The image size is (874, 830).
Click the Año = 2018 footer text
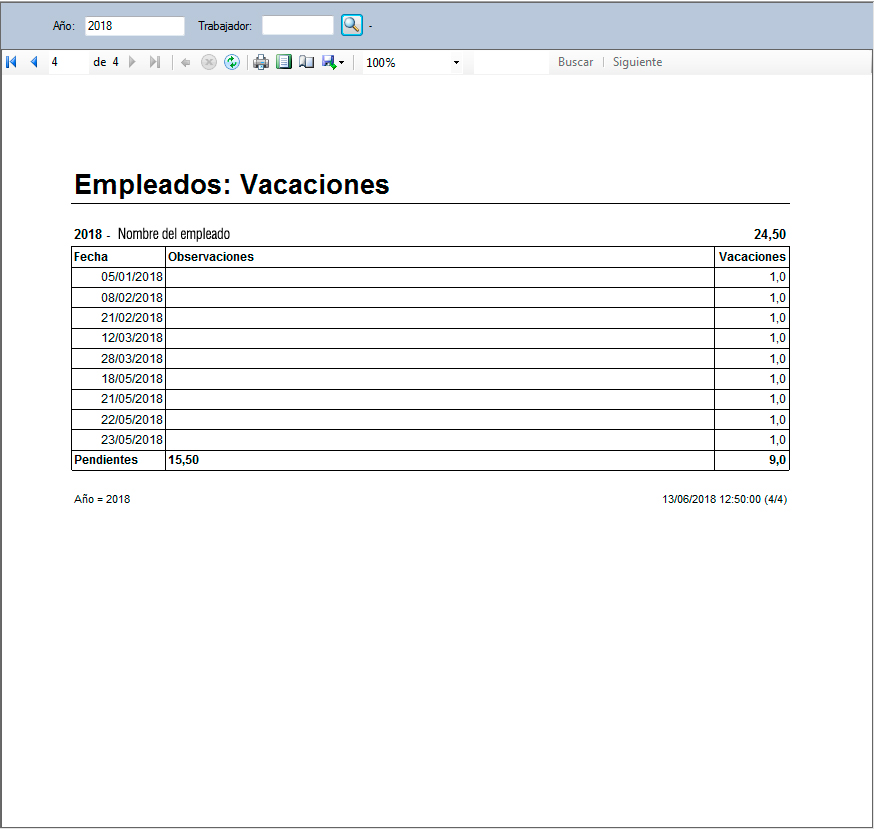pyautogui.click(x=102, y=499)
